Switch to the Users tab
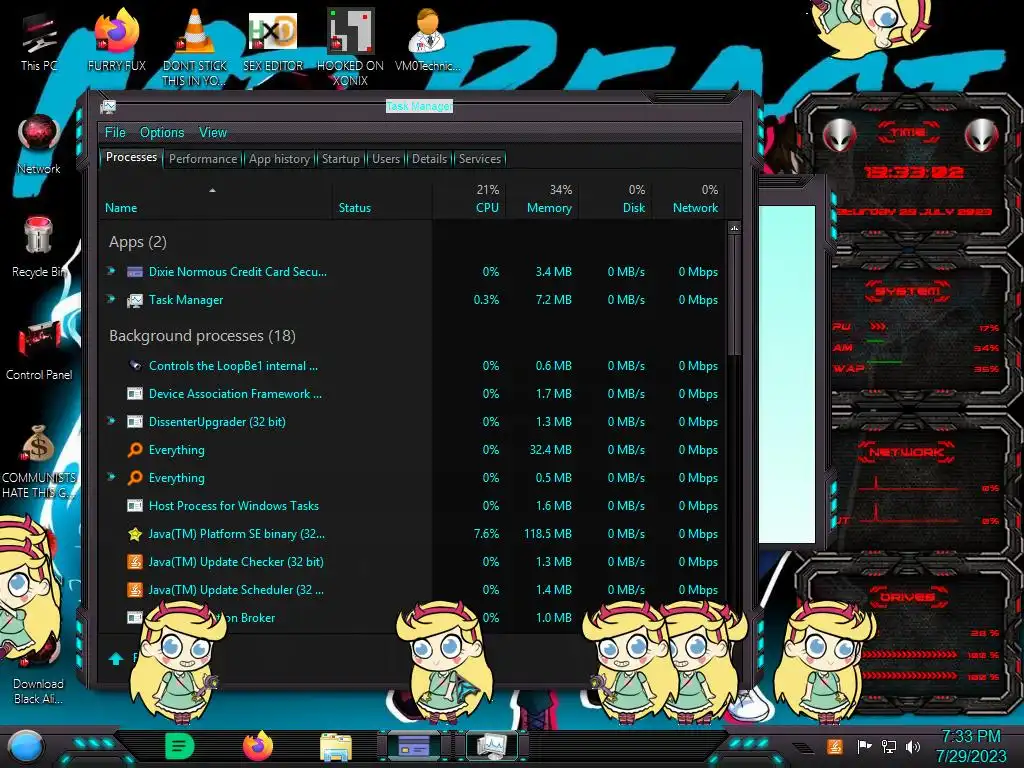Screen dimensions: 1024x768 (x=385, y=159)
